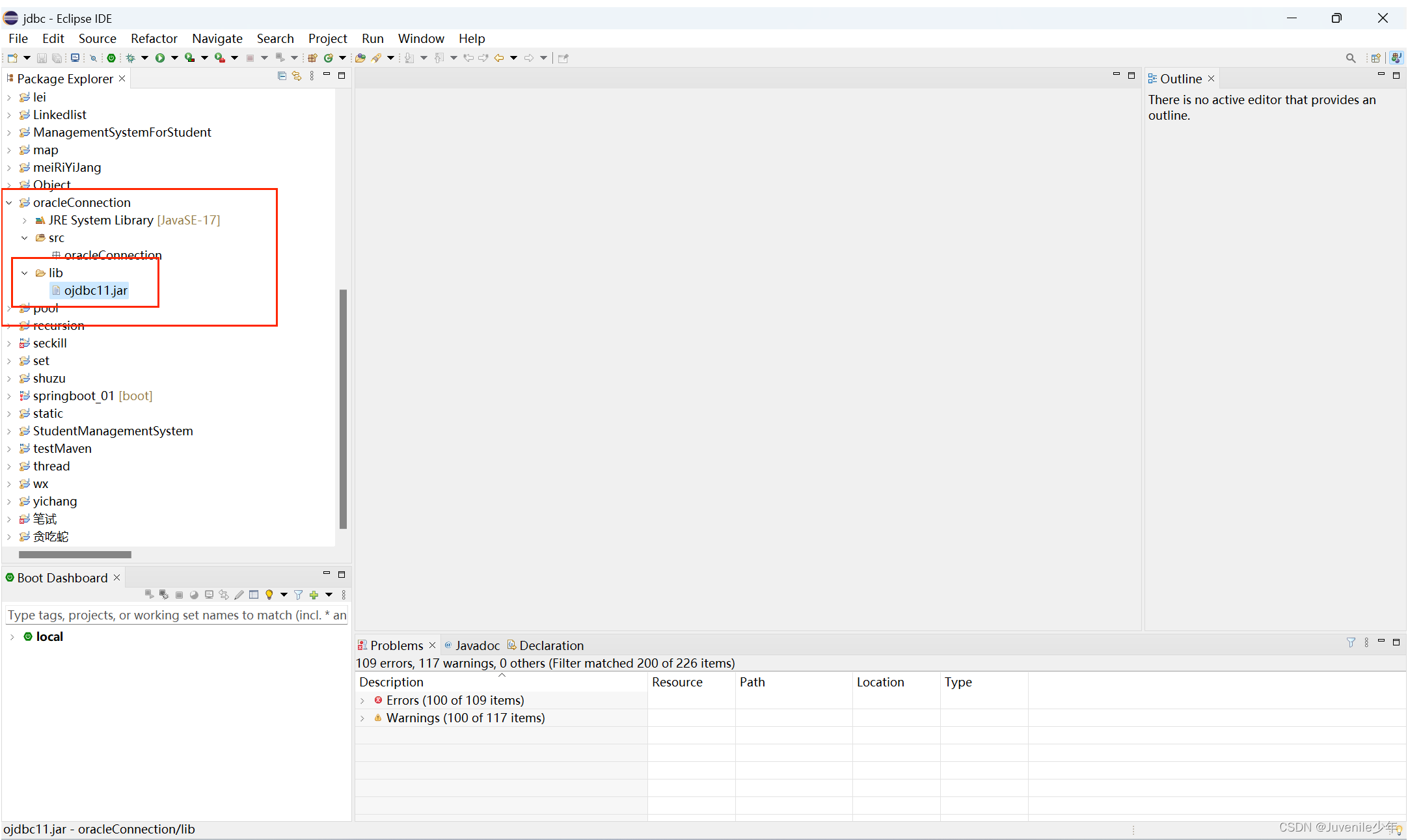Screen dimensions: 1408x840
Task: Click the Location column header
Action: [896, 682]
